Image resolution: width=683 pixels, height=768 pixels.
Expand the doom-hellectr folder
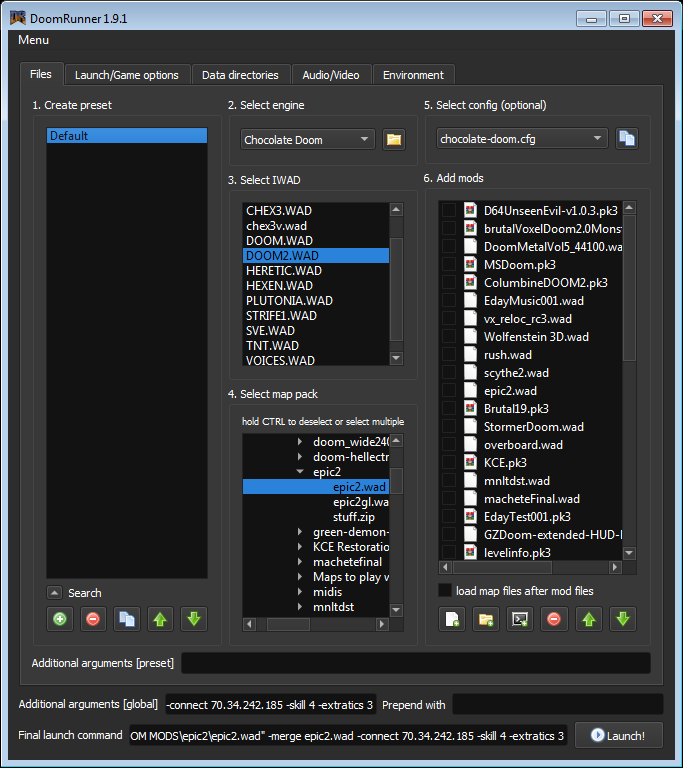point(300,456)
